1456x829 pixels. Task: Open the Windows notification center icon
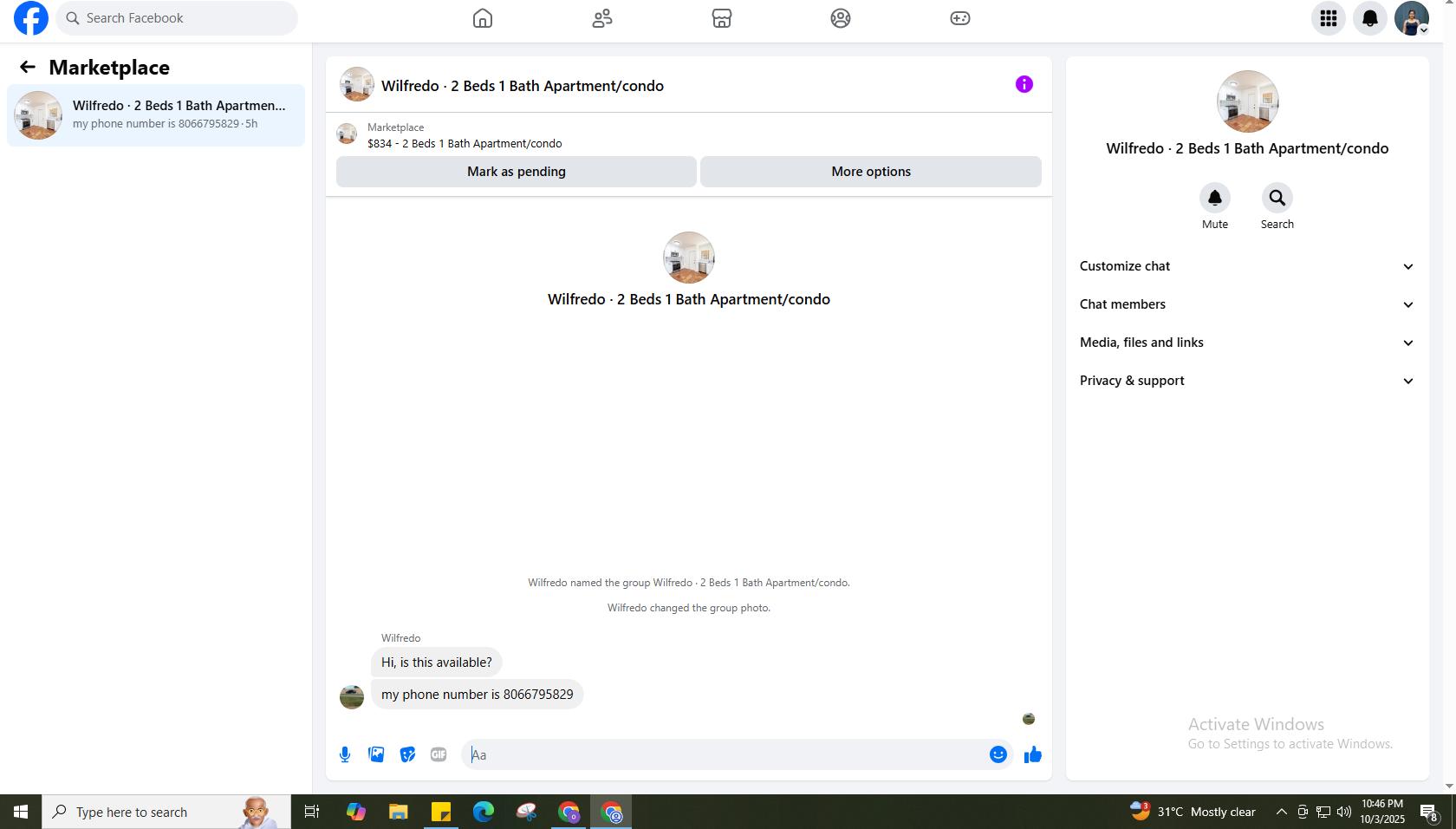tap(1429, 812)
